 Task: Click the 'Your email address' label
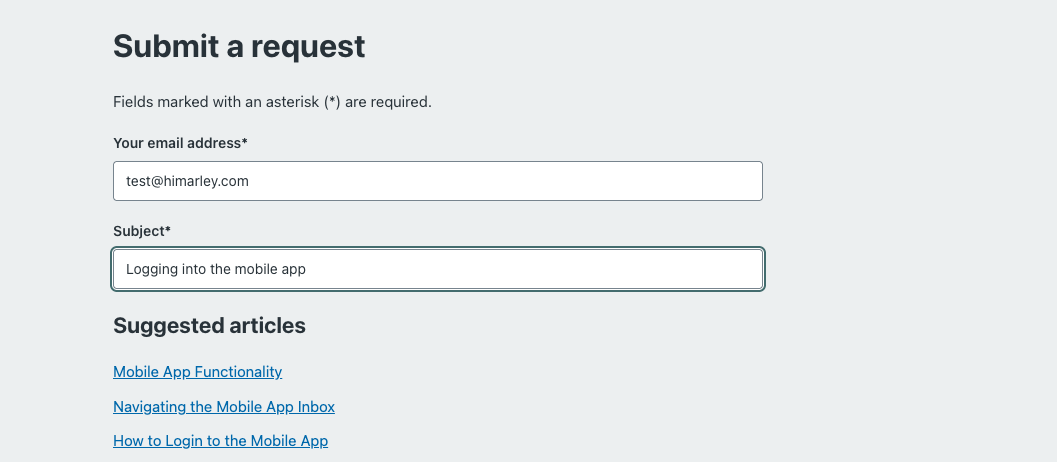[x=180, y=143]
